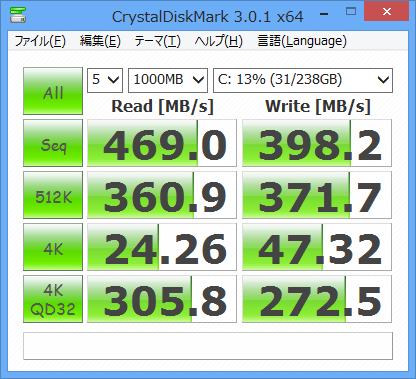Image resolution: width=416 pixels, height=379 pixels.
Task: Open the ファイル(F) menu
Action: click(x=40, y=41)
